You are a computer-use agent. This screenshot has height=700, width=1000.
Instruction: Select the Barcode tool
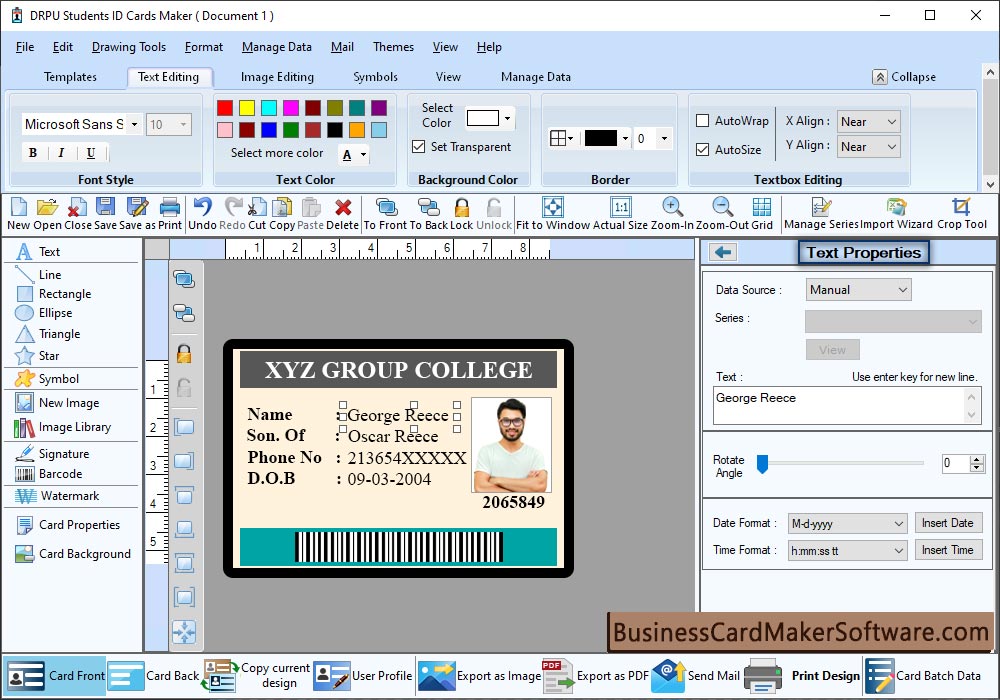tap(49, 474)
